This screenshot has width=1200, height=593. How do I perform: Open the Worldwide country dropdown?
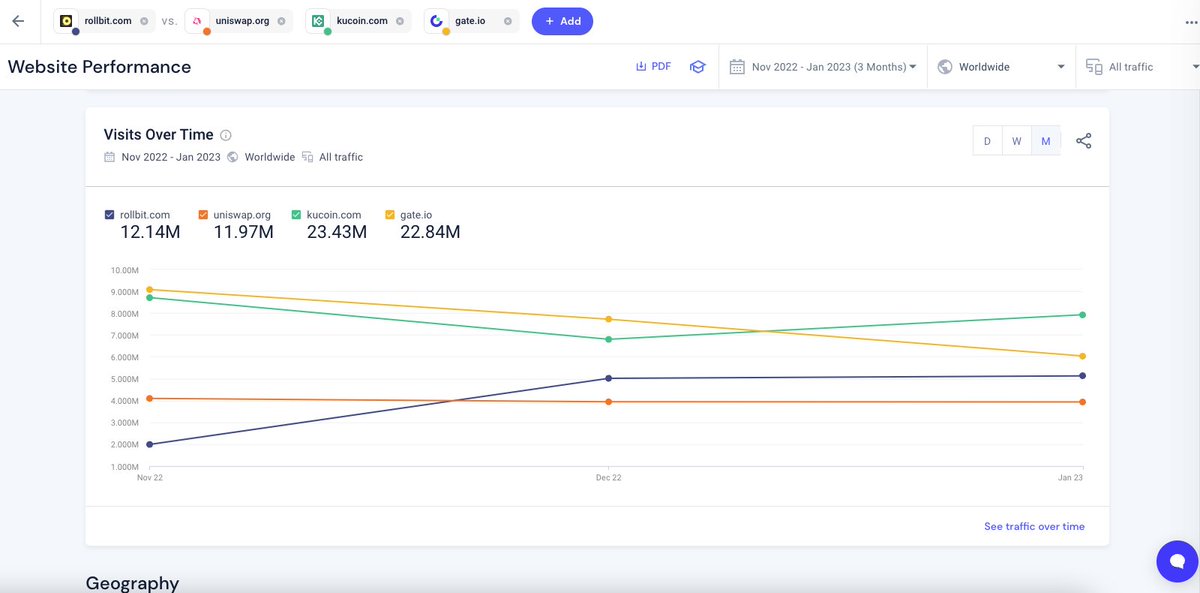click(x=1001, y=67)
